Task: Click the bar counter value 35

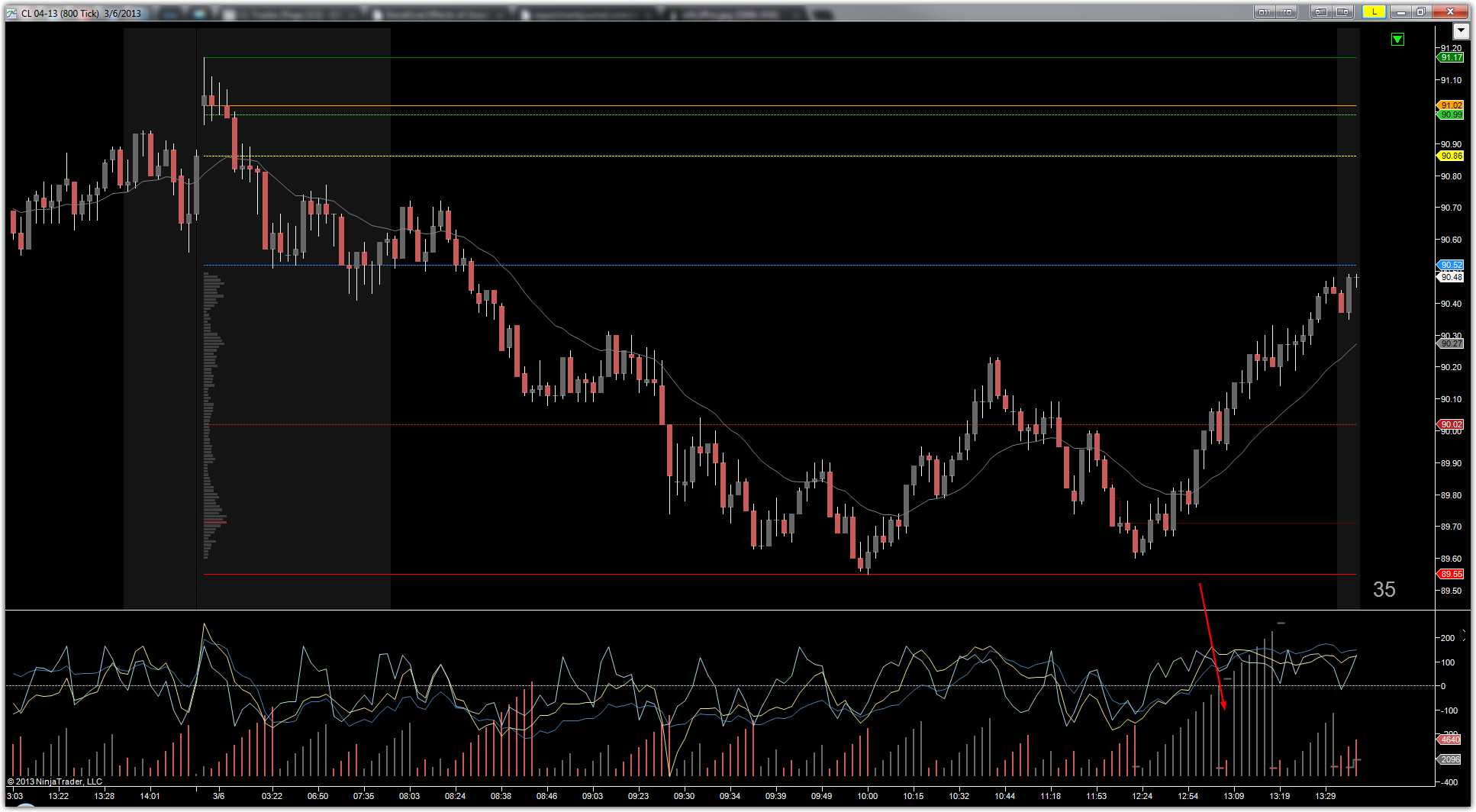Action: click(x=1384, y=589)
